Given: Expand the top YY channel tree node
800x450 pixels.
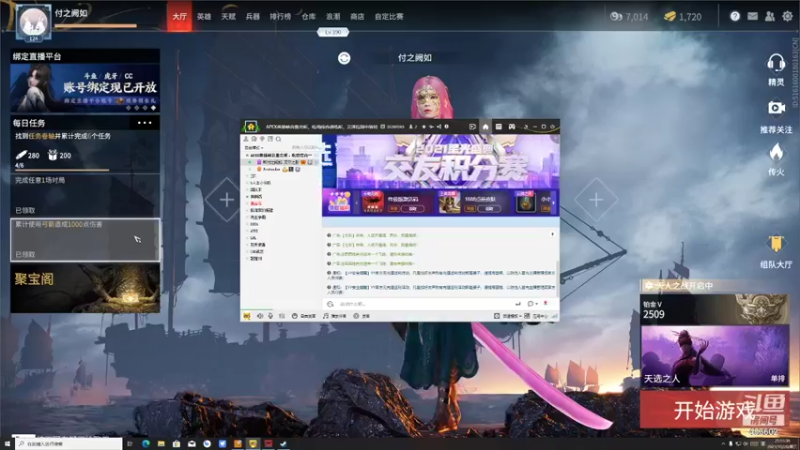Looking at the screenshot, I should (247, 155).
